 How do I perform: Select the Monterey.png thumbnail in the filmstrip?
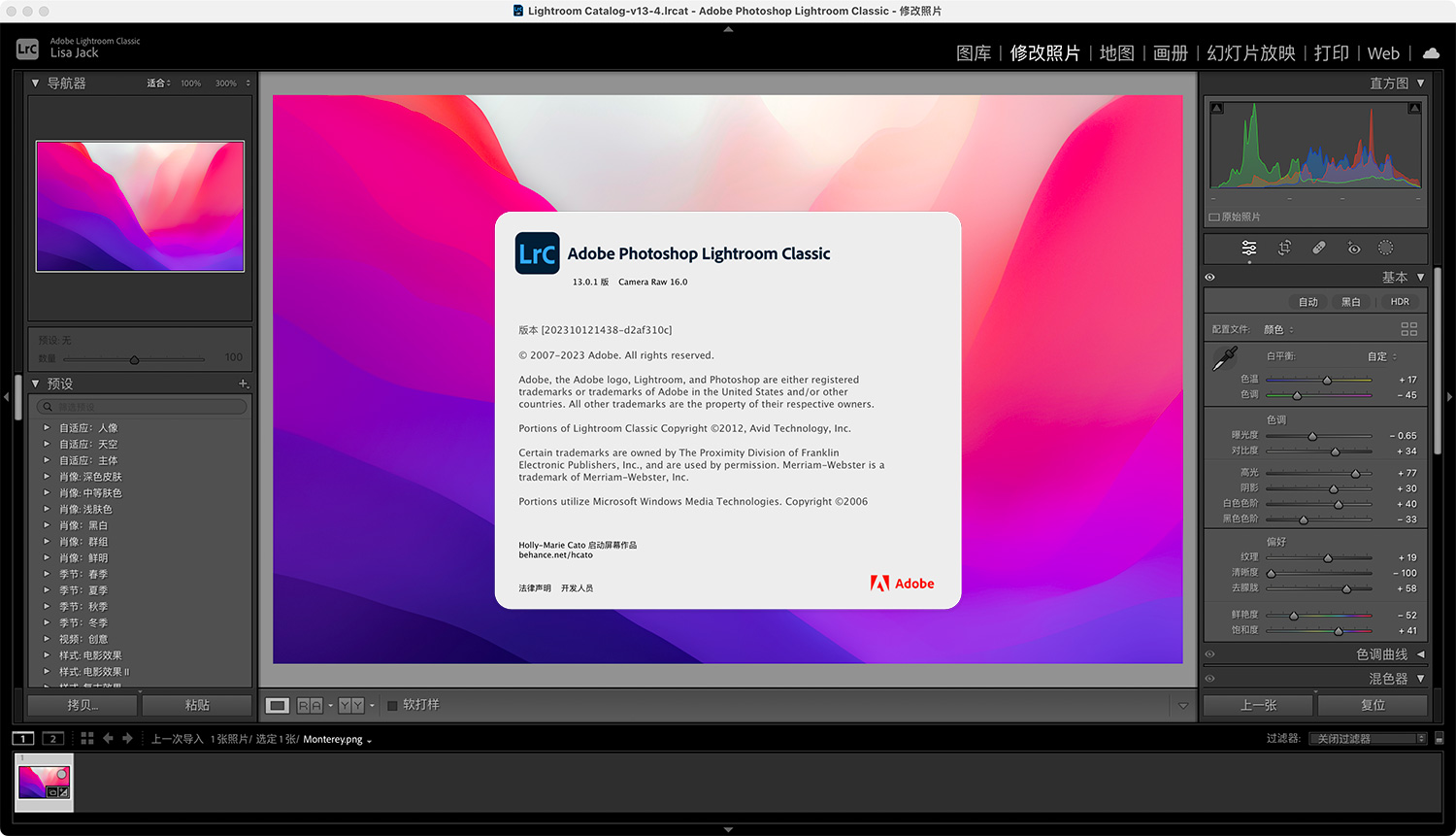tap(43, 781)
